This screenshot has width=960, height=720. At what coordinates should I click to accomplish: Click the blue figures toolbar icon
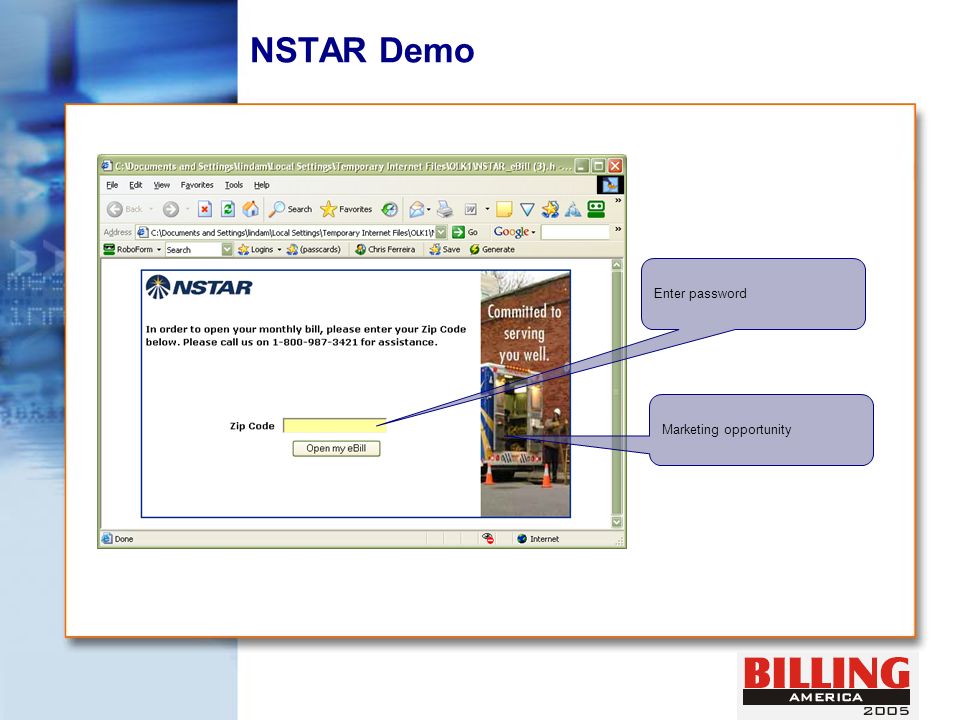point(572,209)
